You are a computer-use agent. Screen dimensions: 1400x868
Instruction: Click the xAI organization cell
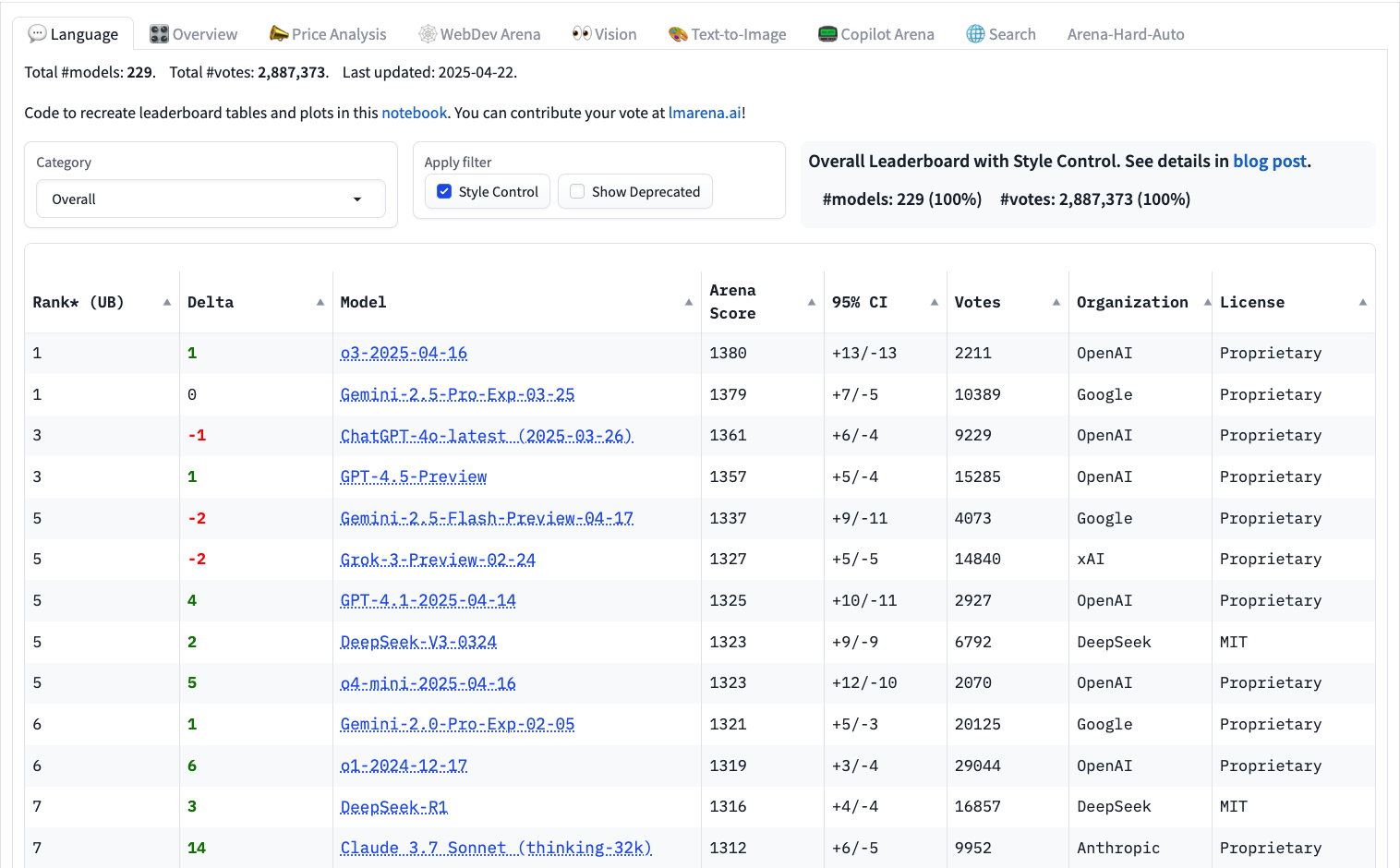1091,559
